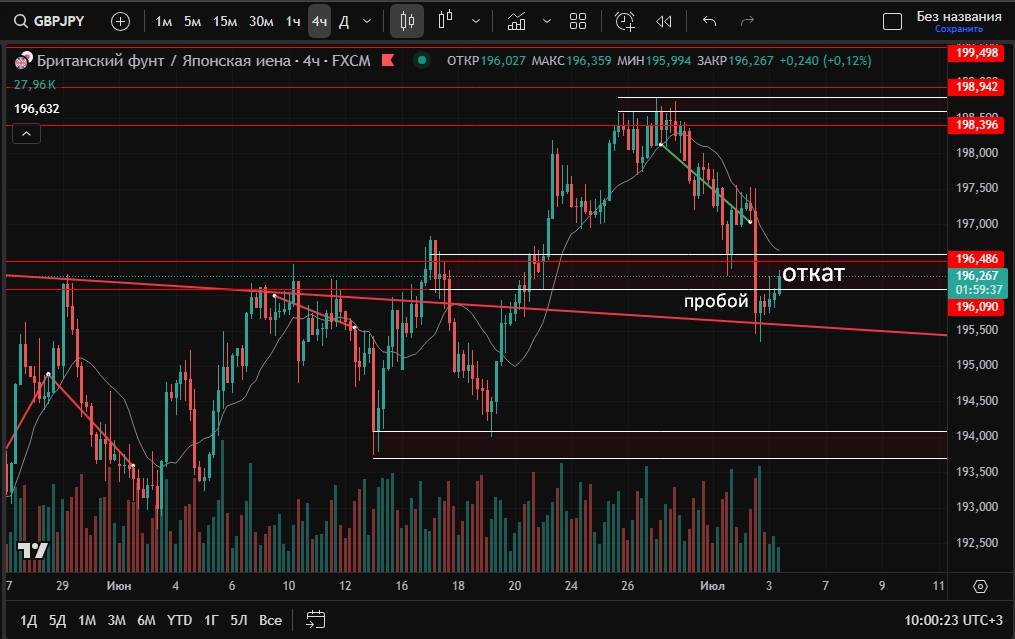1015x639 pixels.
Task: Click the Британский фунт / Японская иена title
Action: pyautogui.click(x=165, y=60)
